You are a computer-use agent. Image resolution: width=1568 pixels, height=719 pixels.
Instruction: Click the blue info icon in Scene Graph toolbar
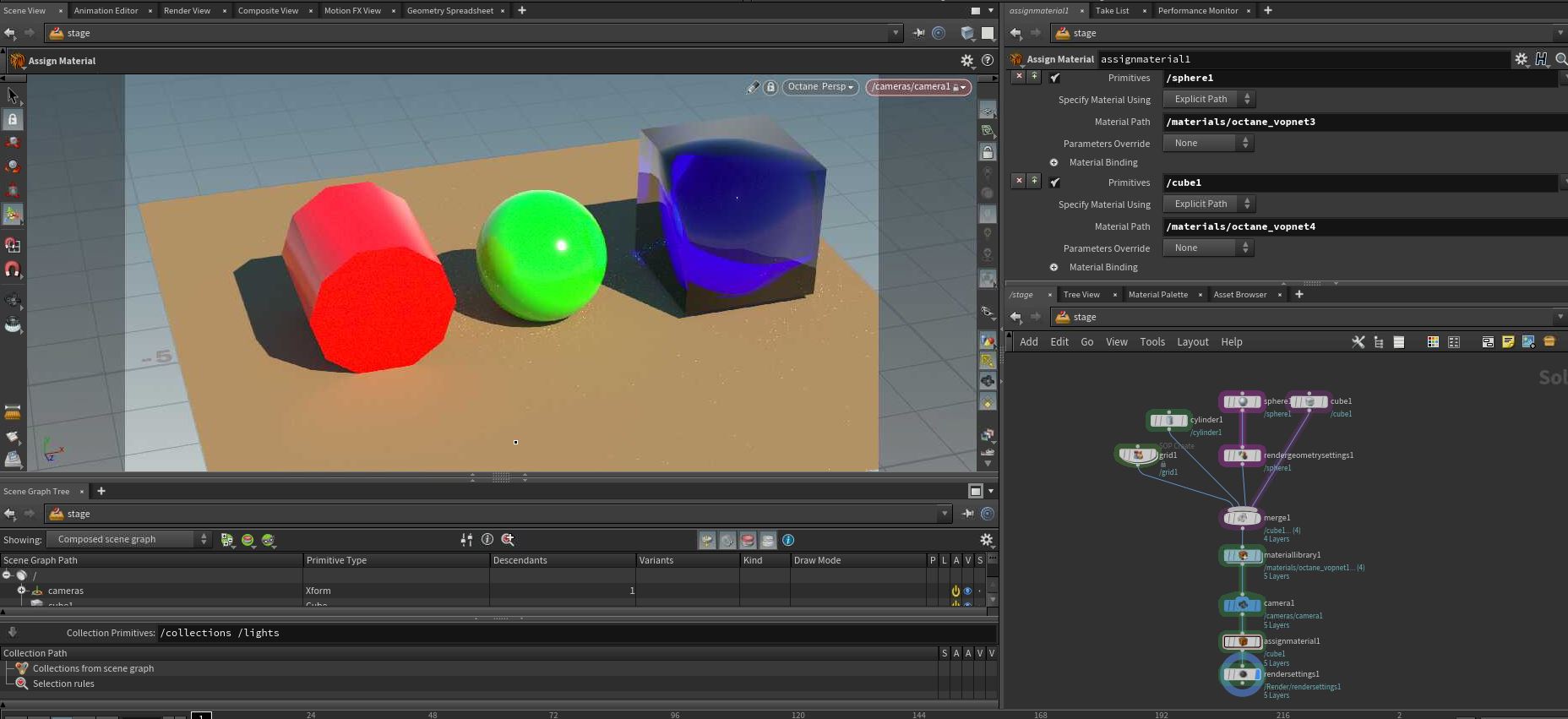tap(788, 540)
